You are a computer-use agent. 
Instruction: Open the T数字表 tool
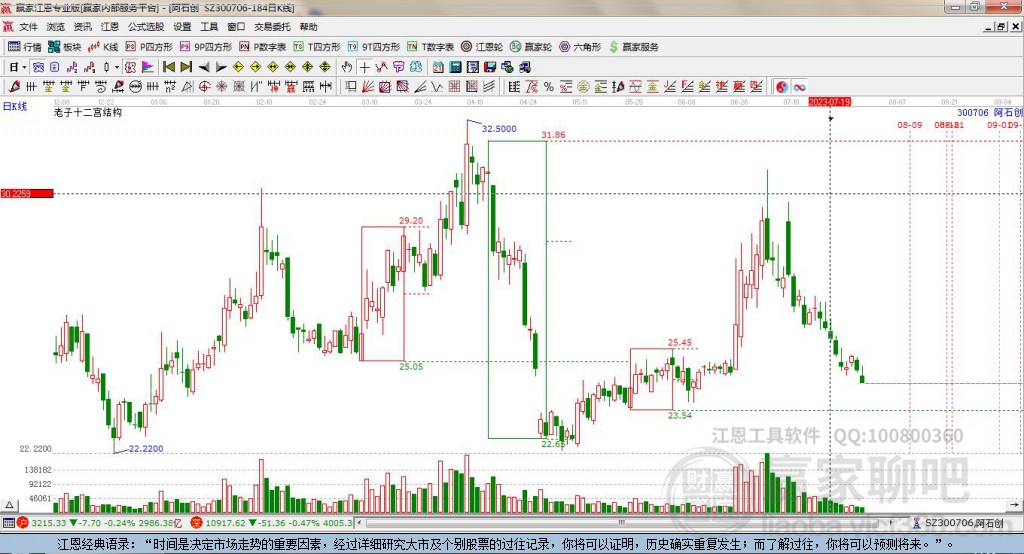pyautogui.click(x=430, y=47)
